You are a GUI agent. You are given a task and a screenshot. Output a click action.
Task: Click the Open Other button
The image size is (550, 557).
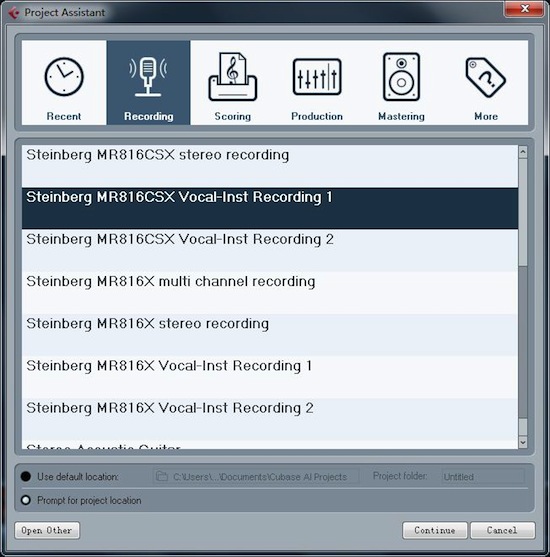click(47, 530)
